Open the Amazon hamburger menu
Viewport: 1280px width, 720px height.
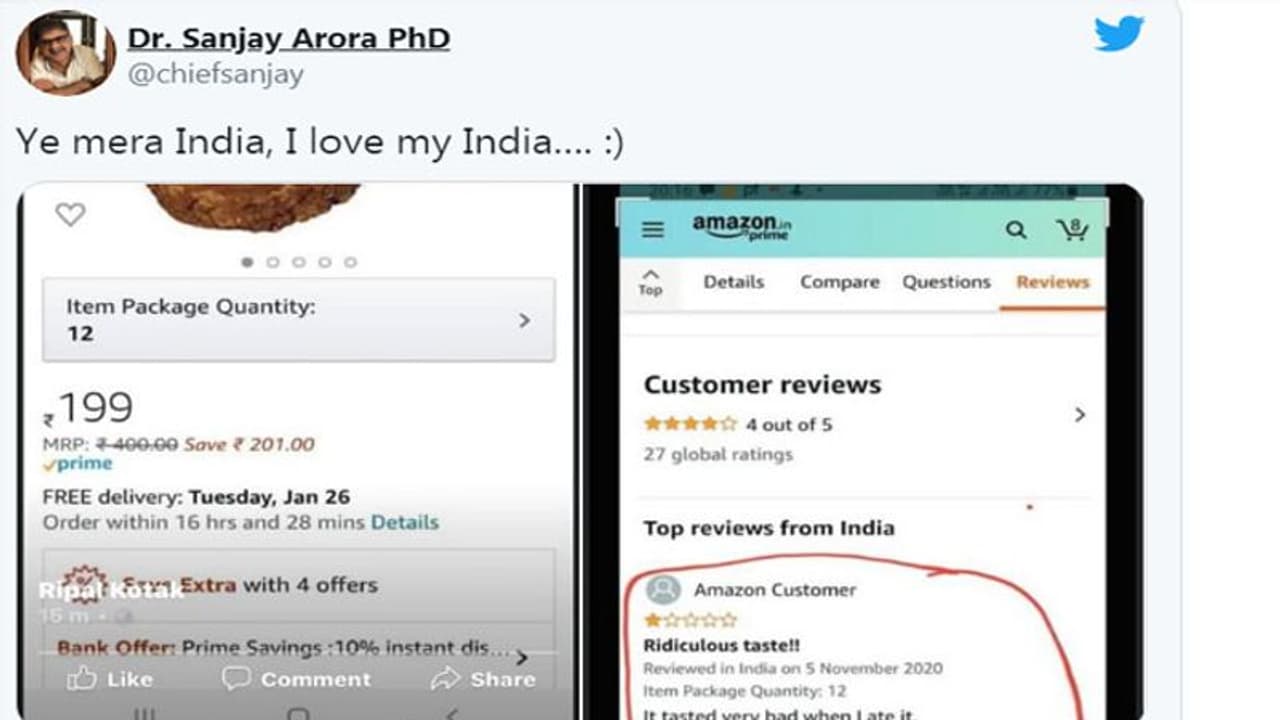coord(653,230)
